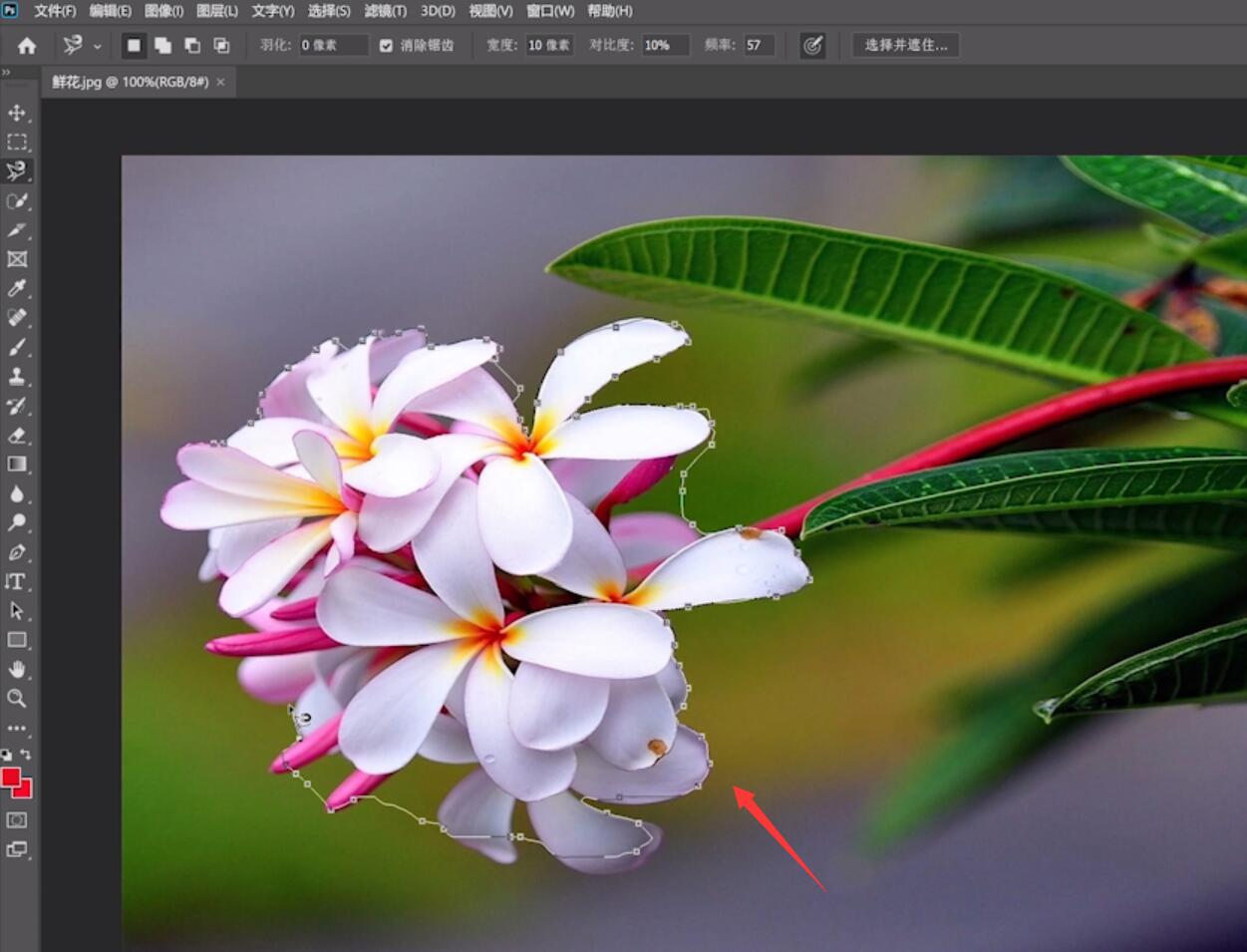Open the 视图(V) menu

pyautogui.click(x=490, y=11)
